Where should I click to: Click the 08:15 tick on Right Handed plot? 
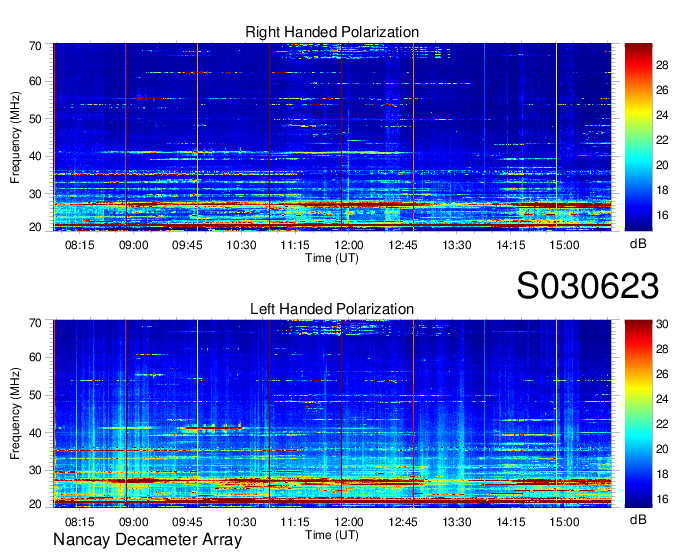[79, 245]
